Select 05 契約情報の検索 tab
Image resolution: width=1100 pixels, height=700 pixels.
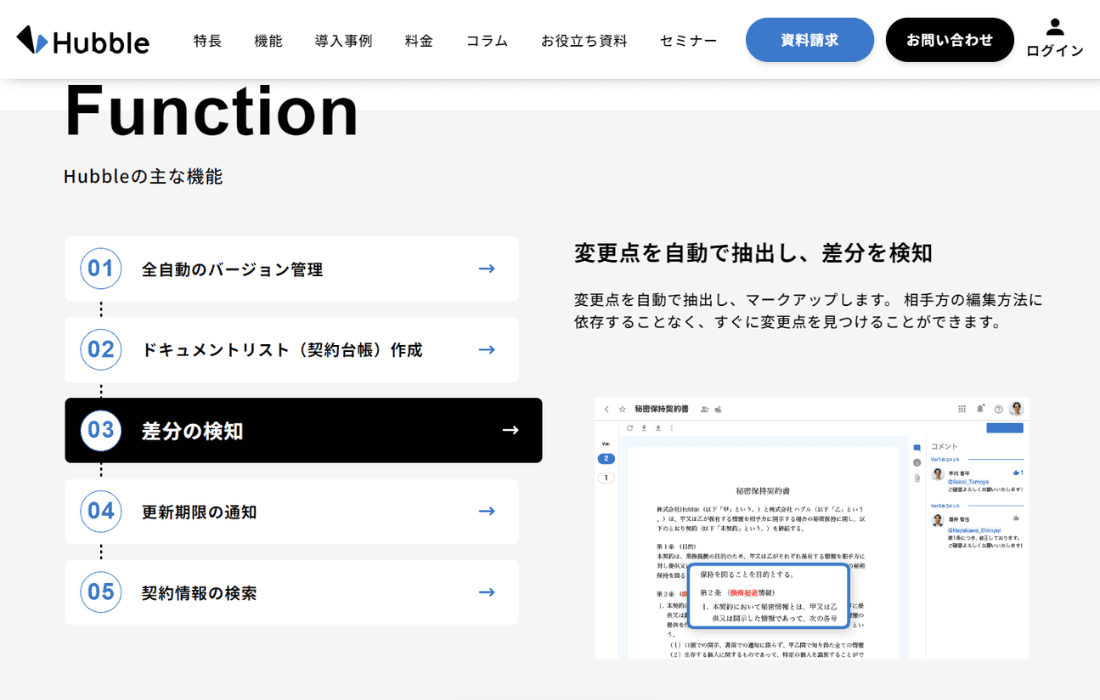pyautogui.click(x=292, y=592)
